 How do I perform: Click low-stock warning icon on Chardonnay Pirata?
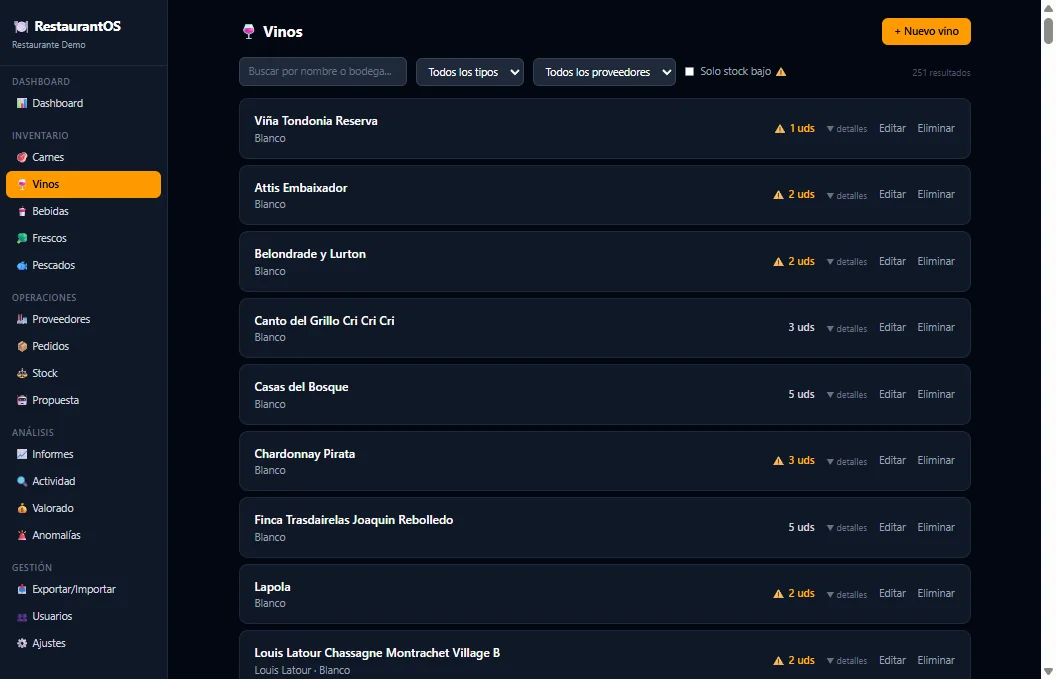[x=779, y=461]
